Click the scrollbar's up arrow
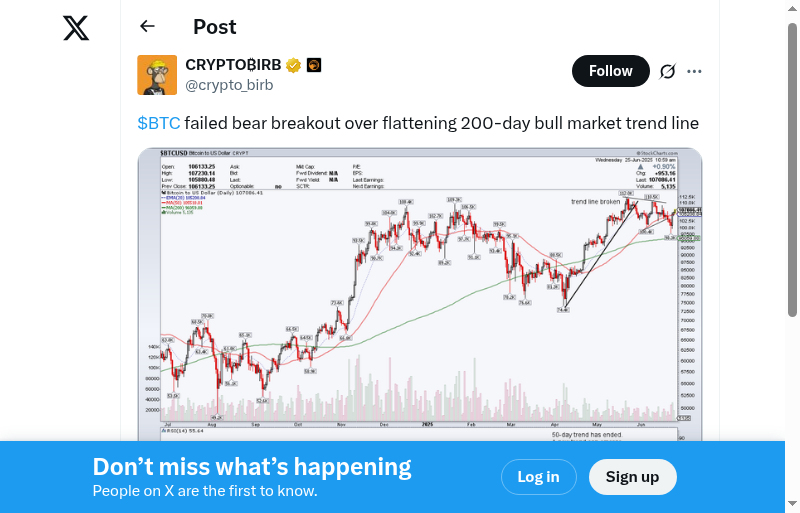This screenshot has height=513, width=800. pyautogui.click(x=793, y=8)
